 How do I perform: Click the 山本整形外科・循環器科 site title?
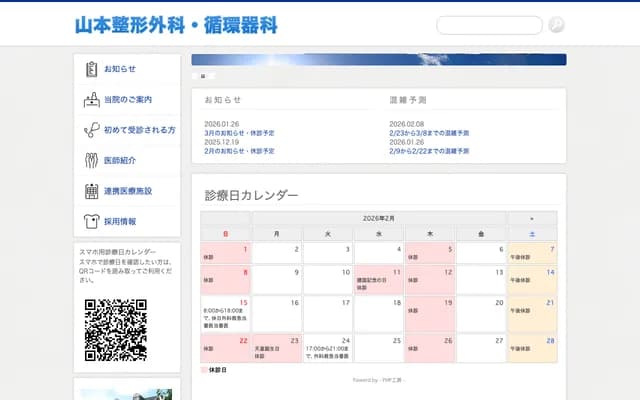pyautogui.click(x=176, y=25)
